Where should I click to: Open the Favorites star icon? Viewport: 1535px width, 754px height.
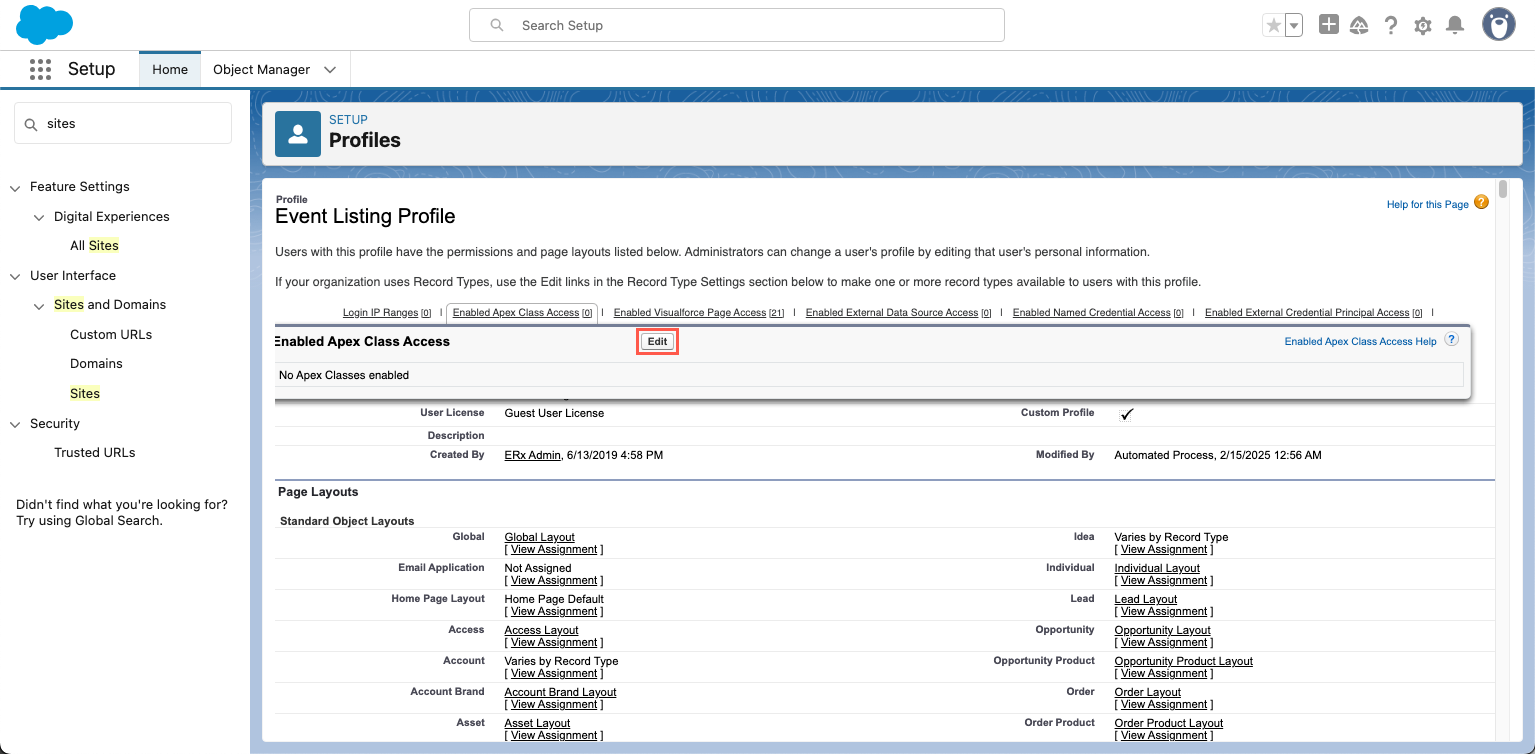pyautogui.click(x=1273, y=26)
